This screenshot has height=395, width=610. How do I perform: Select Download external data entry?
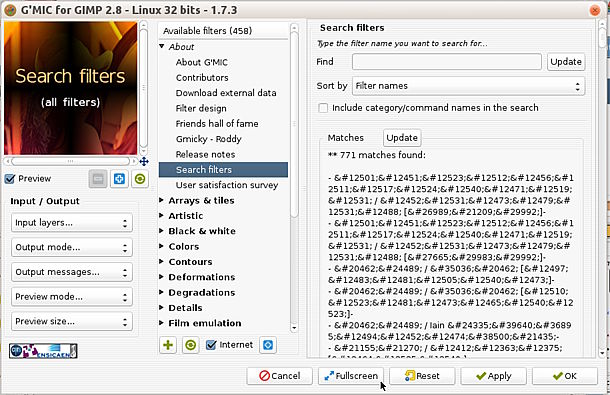226,93
